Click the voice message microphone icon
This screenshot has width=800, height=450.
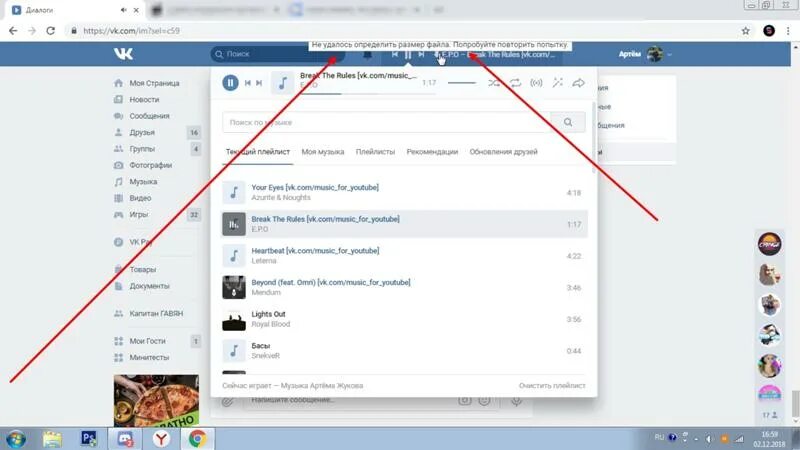coord(516,401)
